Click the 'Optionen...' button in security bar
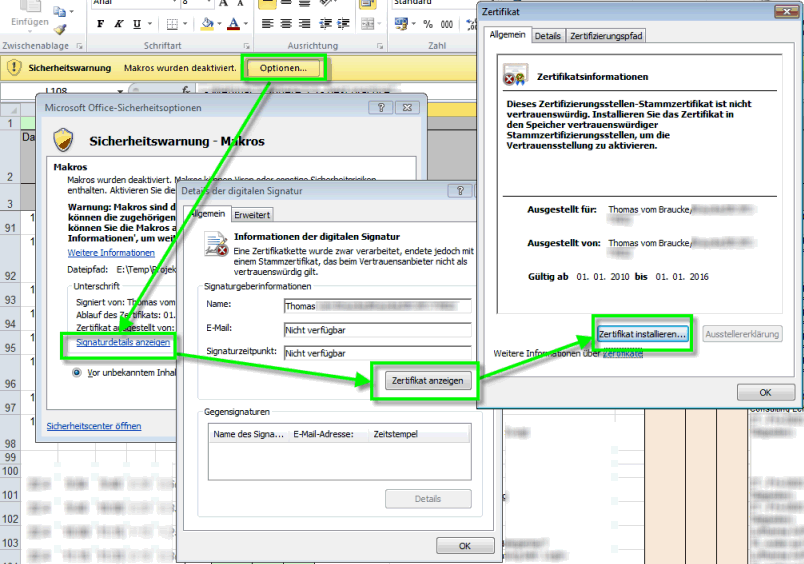 [x=284, y=68]
